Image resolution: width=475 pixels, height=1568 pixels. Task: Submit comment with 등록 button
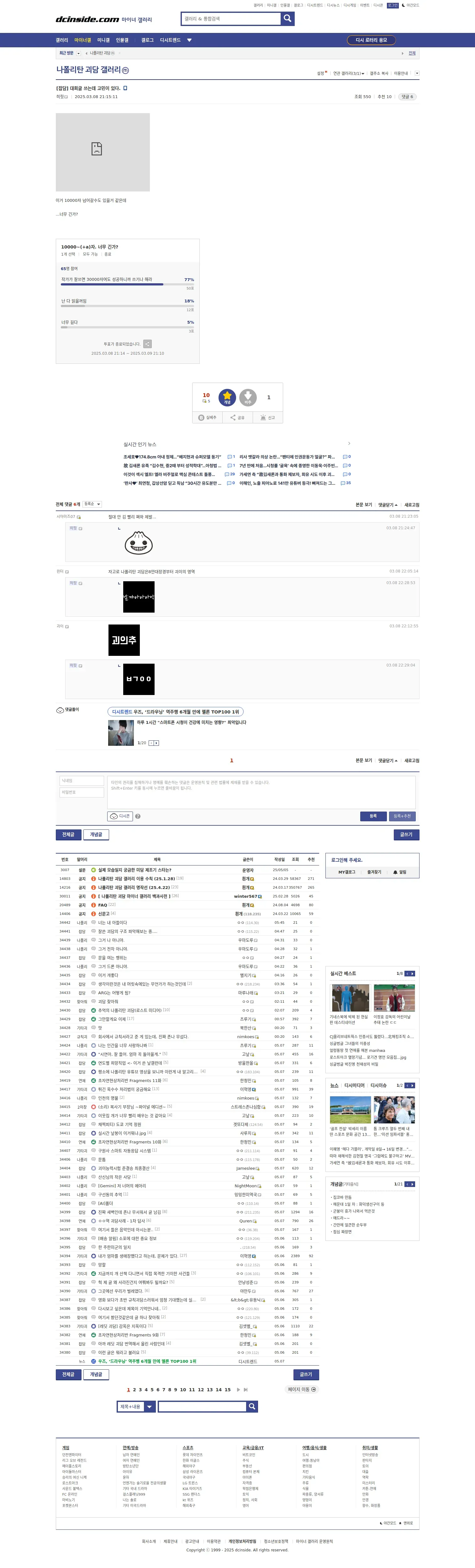coord(373,816)
